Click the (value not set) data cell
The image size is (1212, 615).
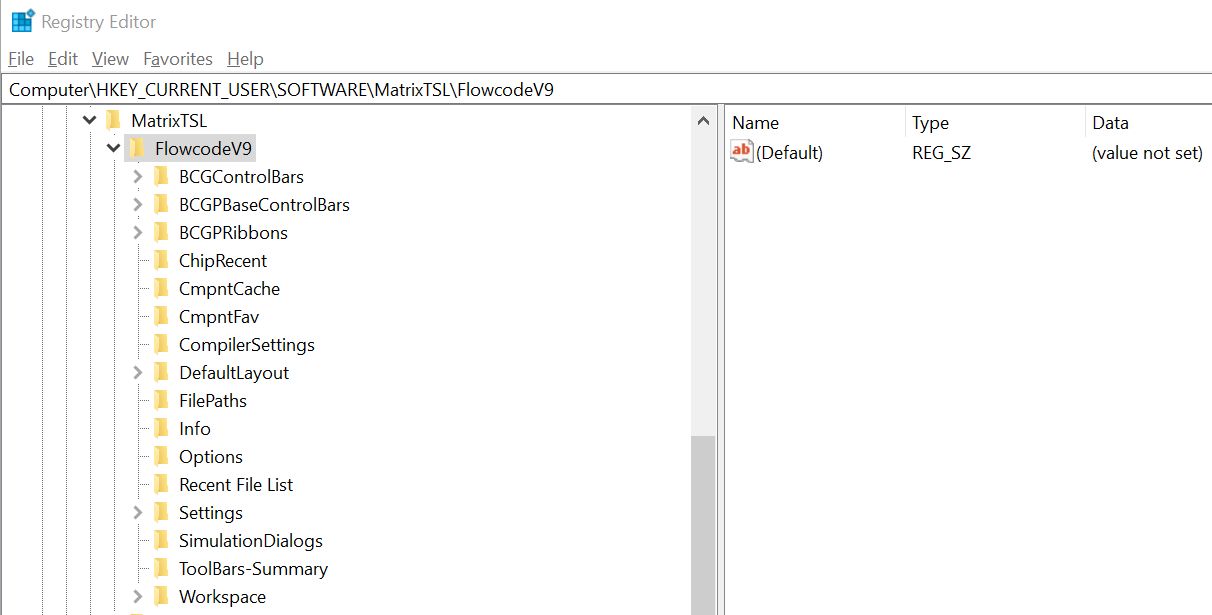[x=1147, y=153]
